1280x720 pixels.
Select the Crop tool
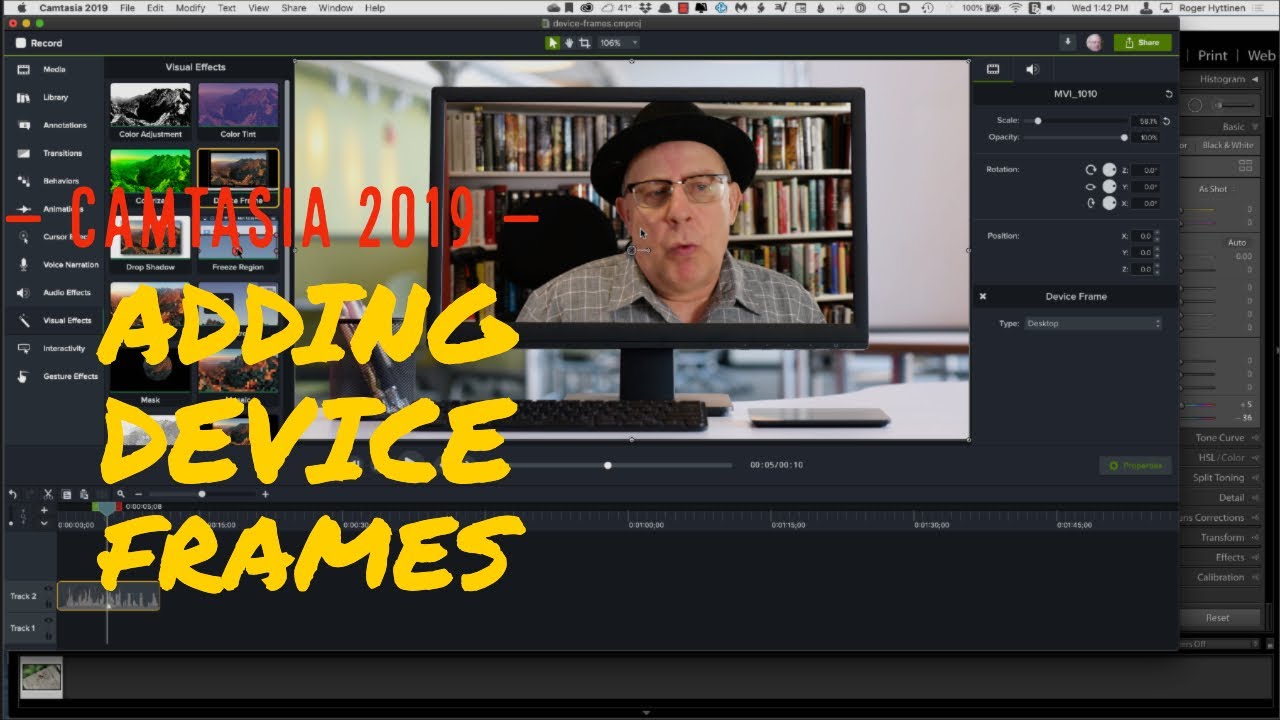585,43
